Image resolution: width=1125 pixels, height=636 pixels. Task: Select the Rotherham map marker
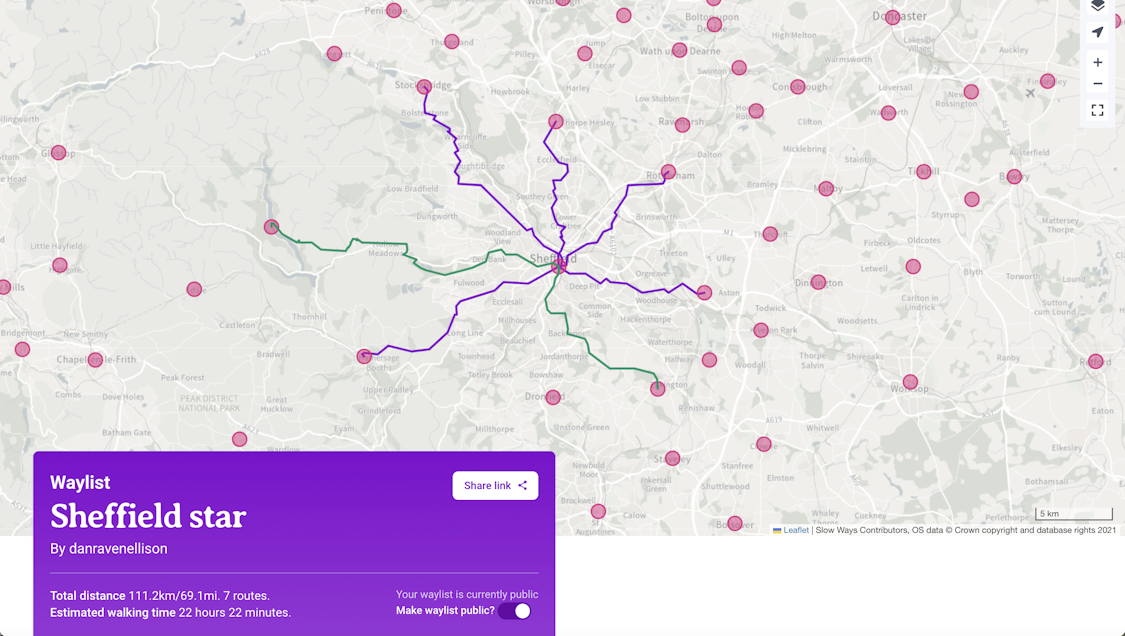(668, 172)
